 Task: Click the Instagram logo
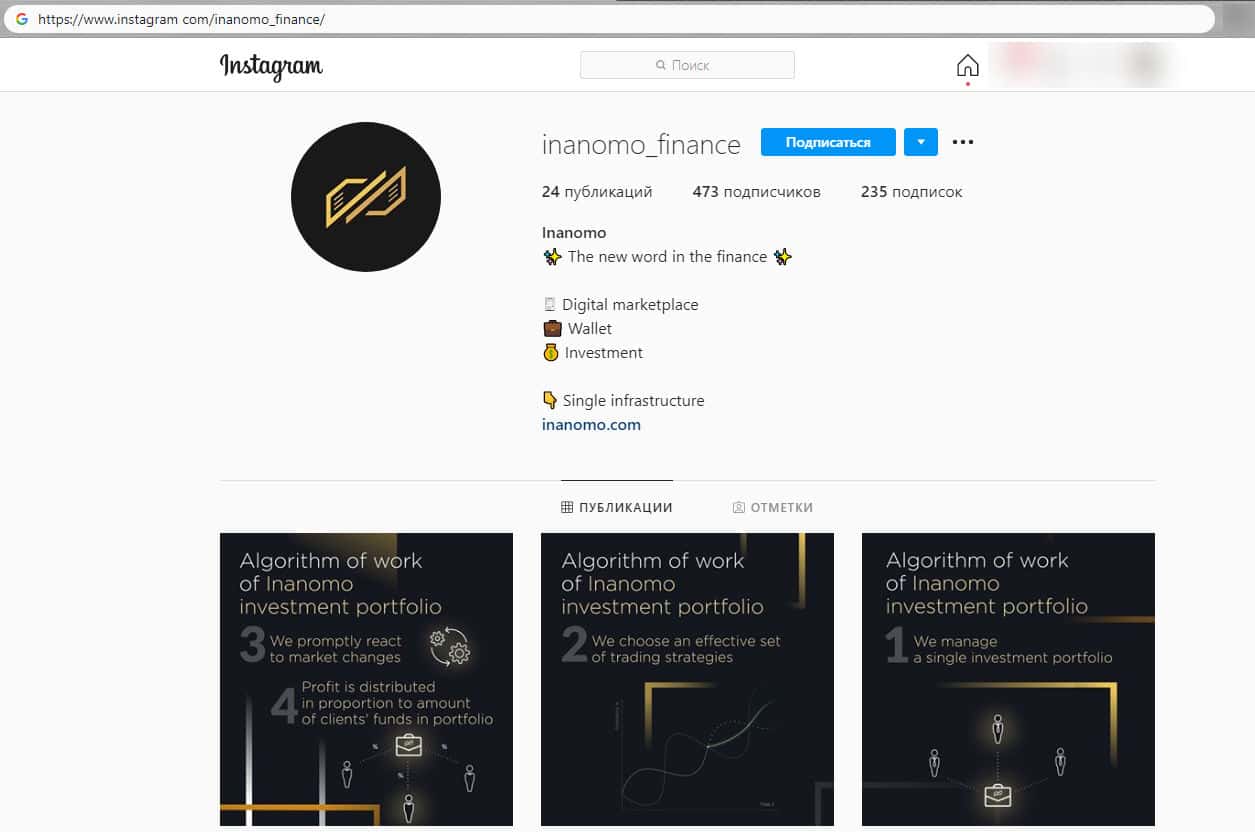point(271,66)
